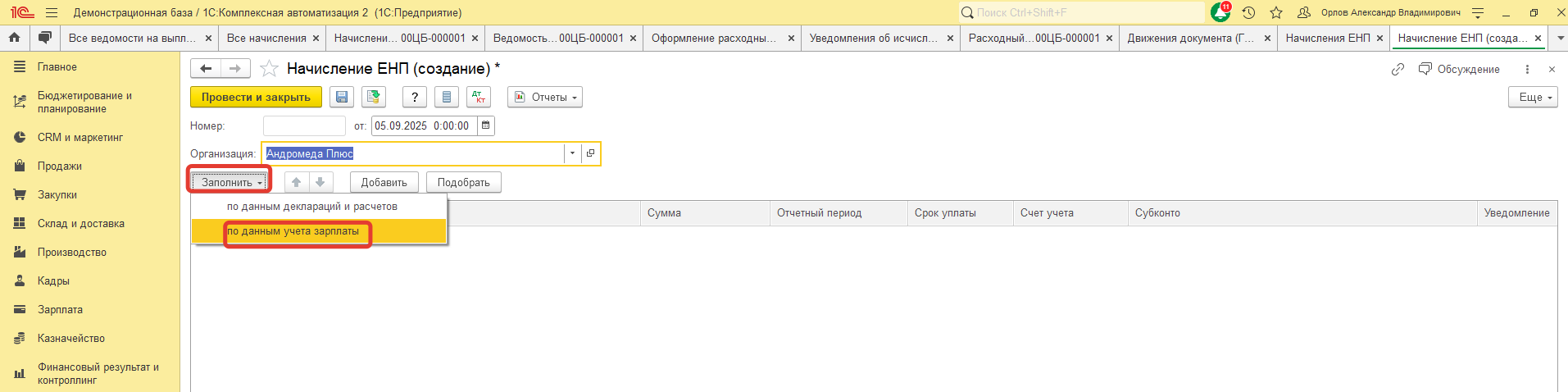This screenshot has height=392, width=1568.
Task: Copy link to document icon
Action: [x=1398, y=70]
